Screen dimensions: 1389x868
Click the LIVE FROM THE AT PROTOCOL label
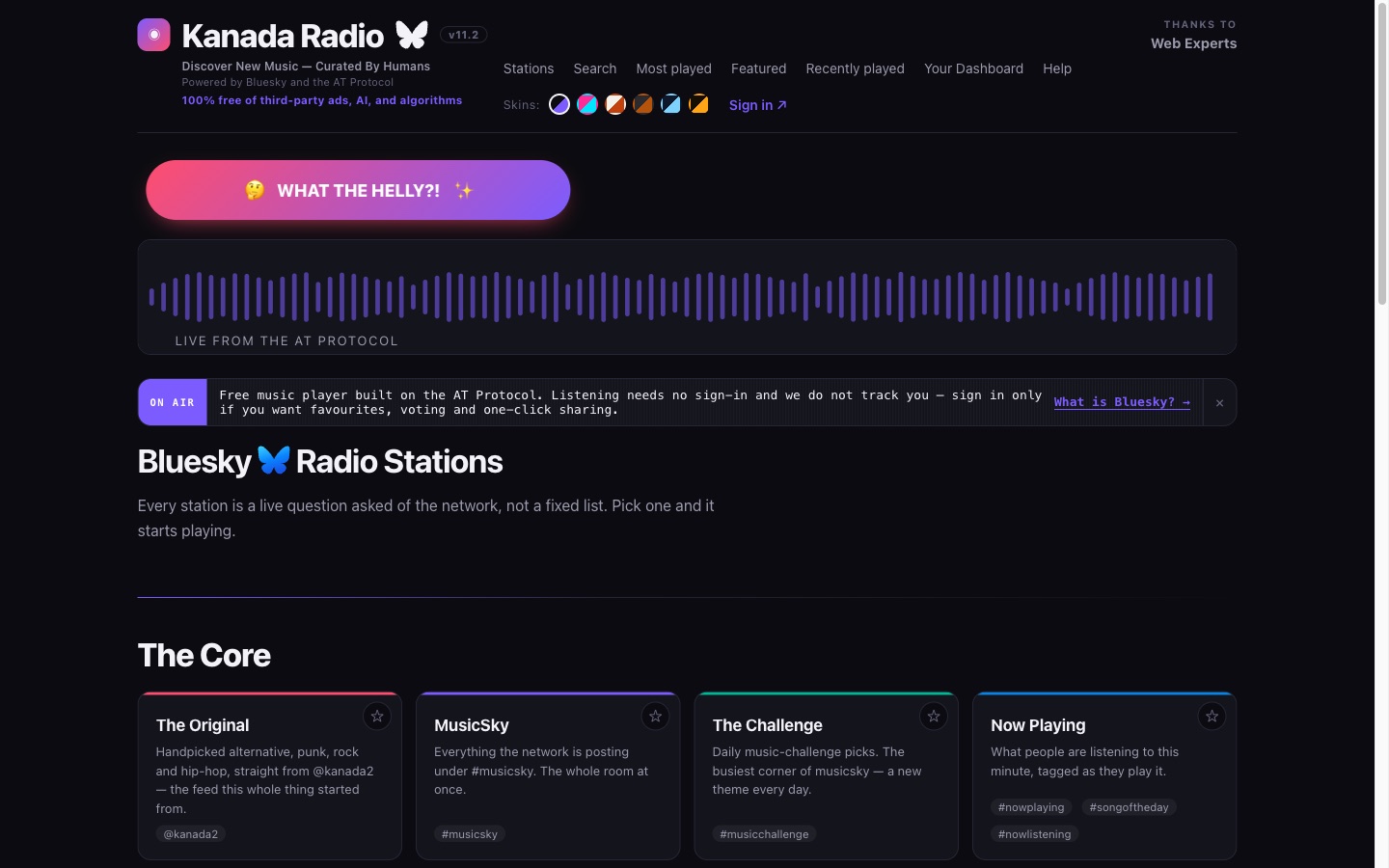(x=286, y=340)
